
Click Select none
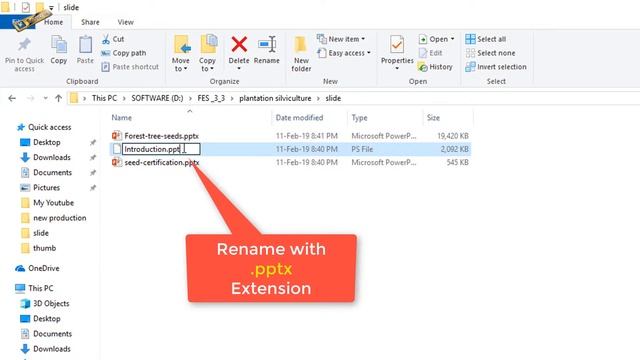490,53
